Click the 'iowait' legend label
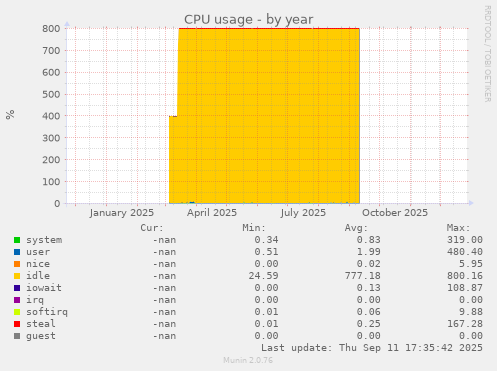497x371 pixels. (x=44, y=288)
